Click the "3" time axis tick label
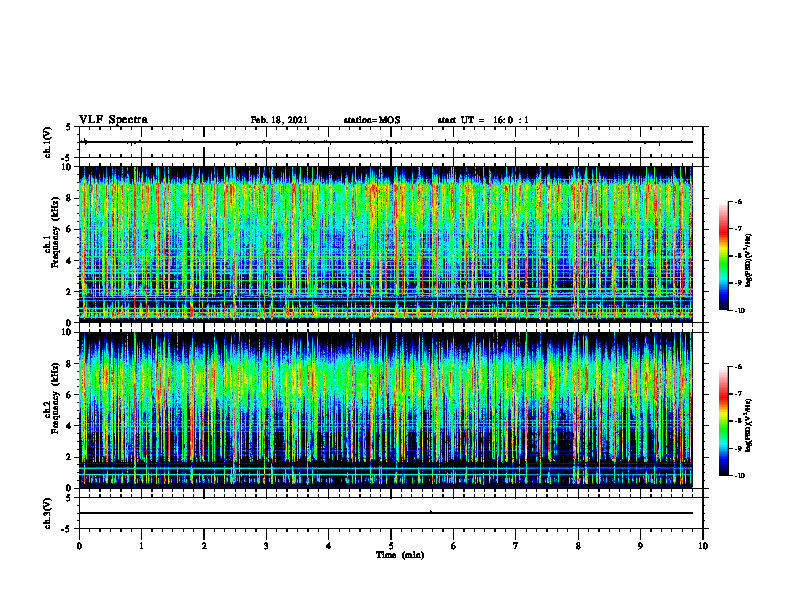 pyautogui.click(x=266, y=546)
